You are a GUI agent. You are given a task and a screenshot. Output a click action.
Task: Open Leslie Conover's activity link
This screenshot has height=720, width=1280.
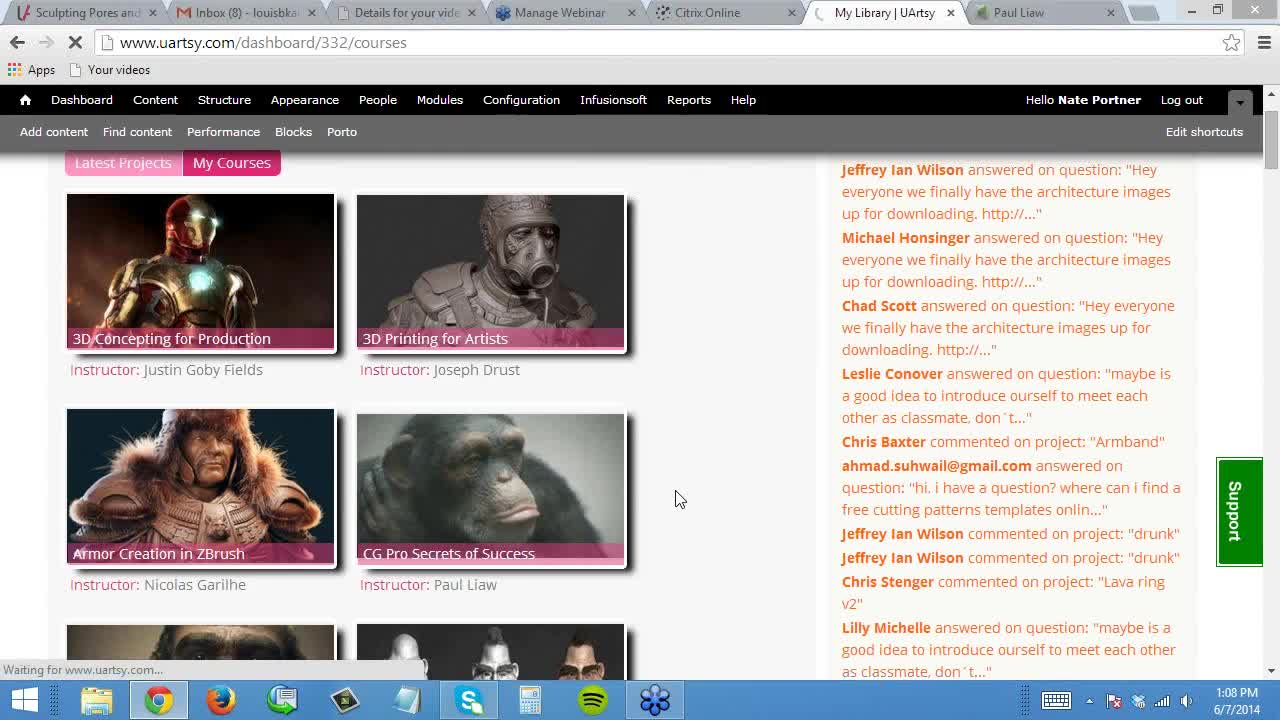pos(892,374)
